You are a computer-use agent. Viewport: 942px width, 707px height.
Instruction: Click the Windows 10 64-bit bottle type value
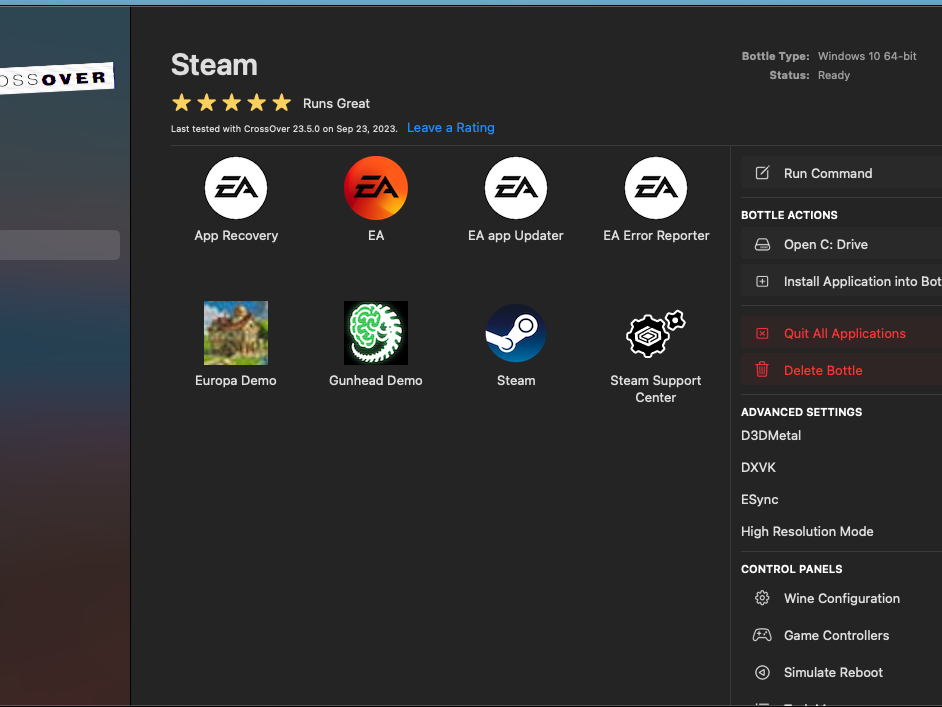867,56
